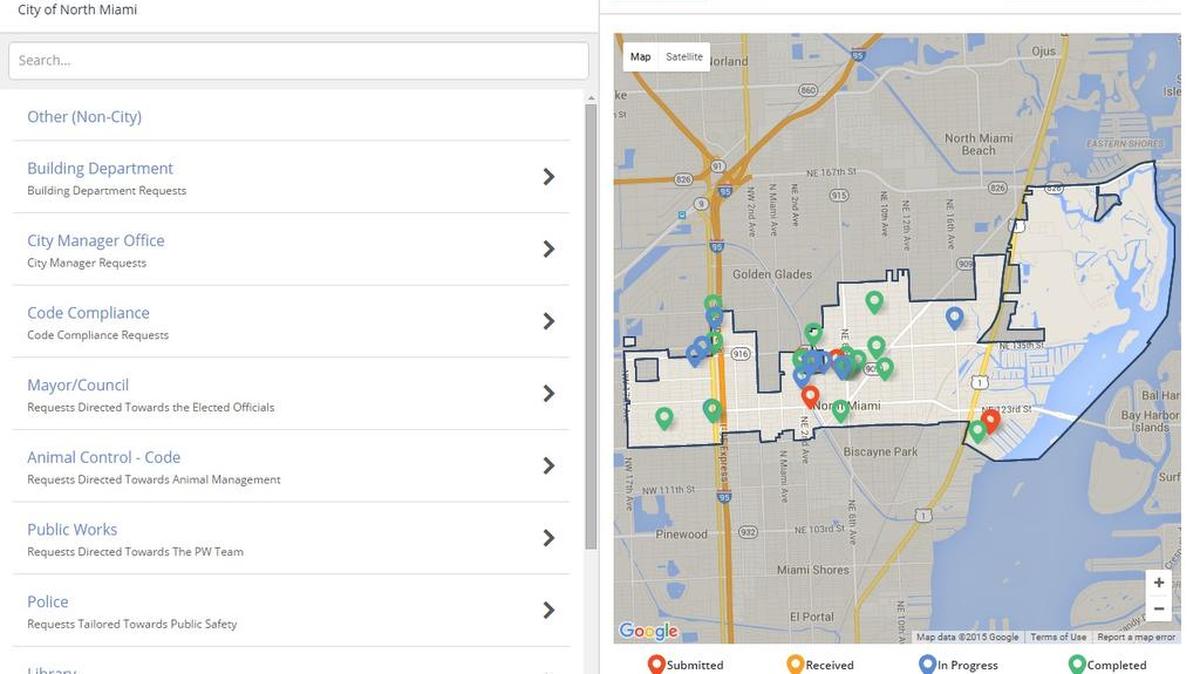Zoom out with the minus button
The height and width of the screenshot is (674, 1200).
tap(1158, 608)
